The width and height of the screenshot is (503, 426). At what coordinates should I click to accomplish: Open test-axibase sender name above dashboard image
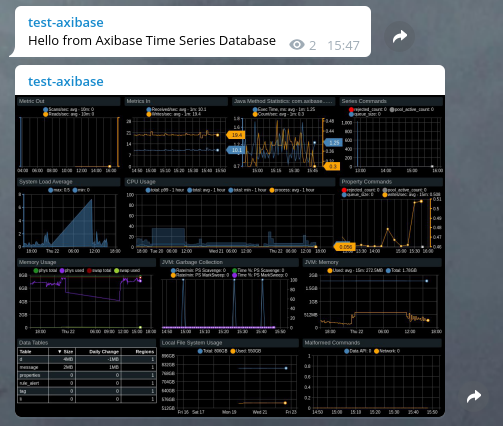point(66,82)
